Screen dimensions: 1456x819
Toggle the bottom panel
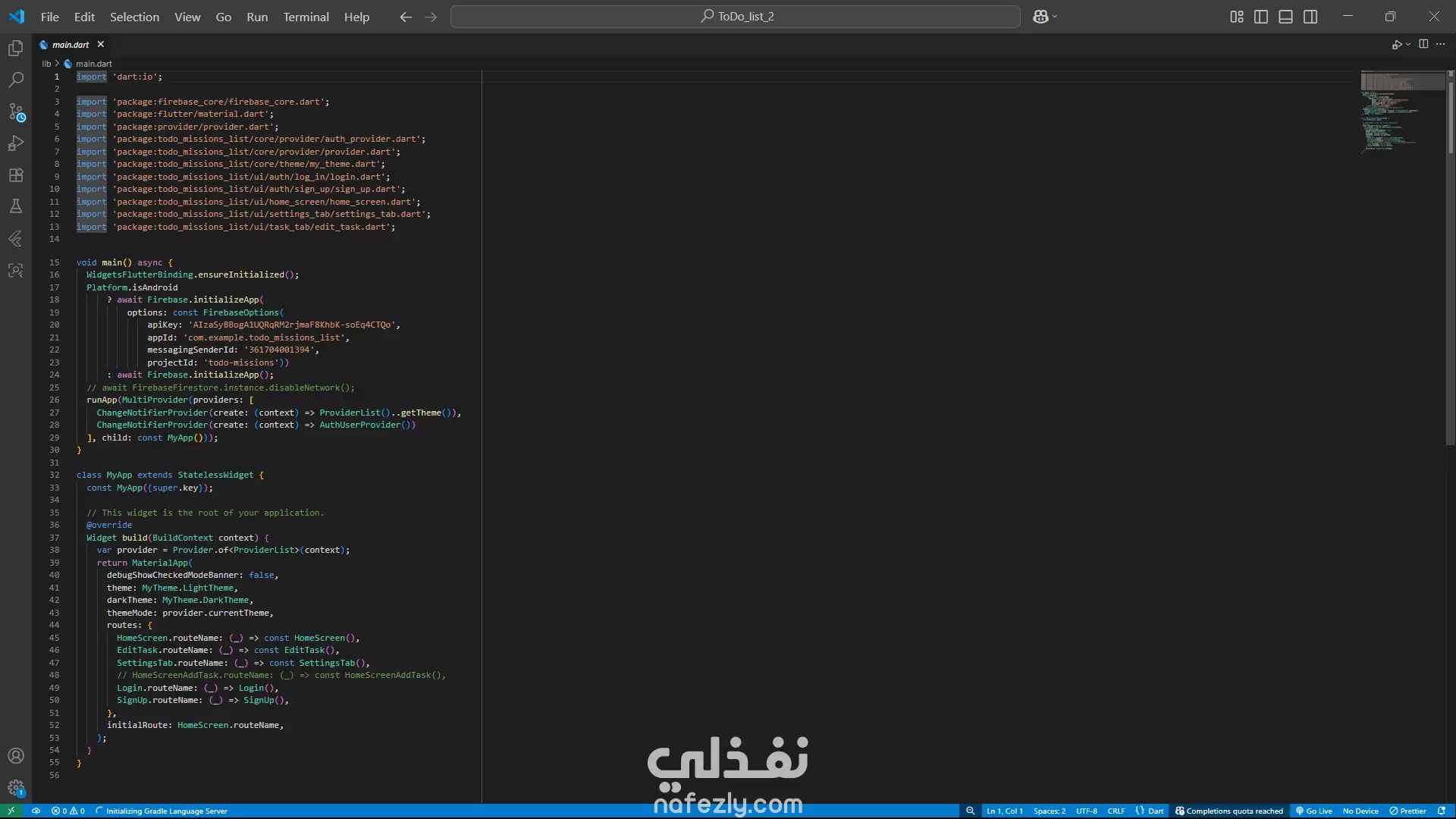(x=1285, y=17)
